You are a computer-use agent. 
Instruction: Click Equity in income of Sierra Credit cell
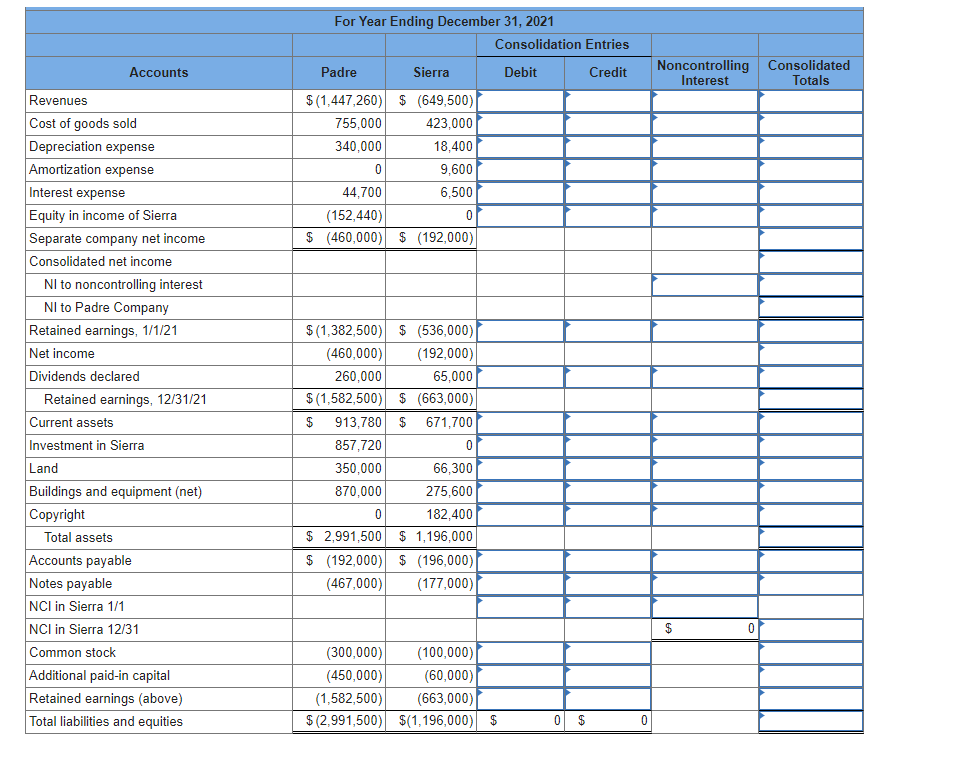608,216
